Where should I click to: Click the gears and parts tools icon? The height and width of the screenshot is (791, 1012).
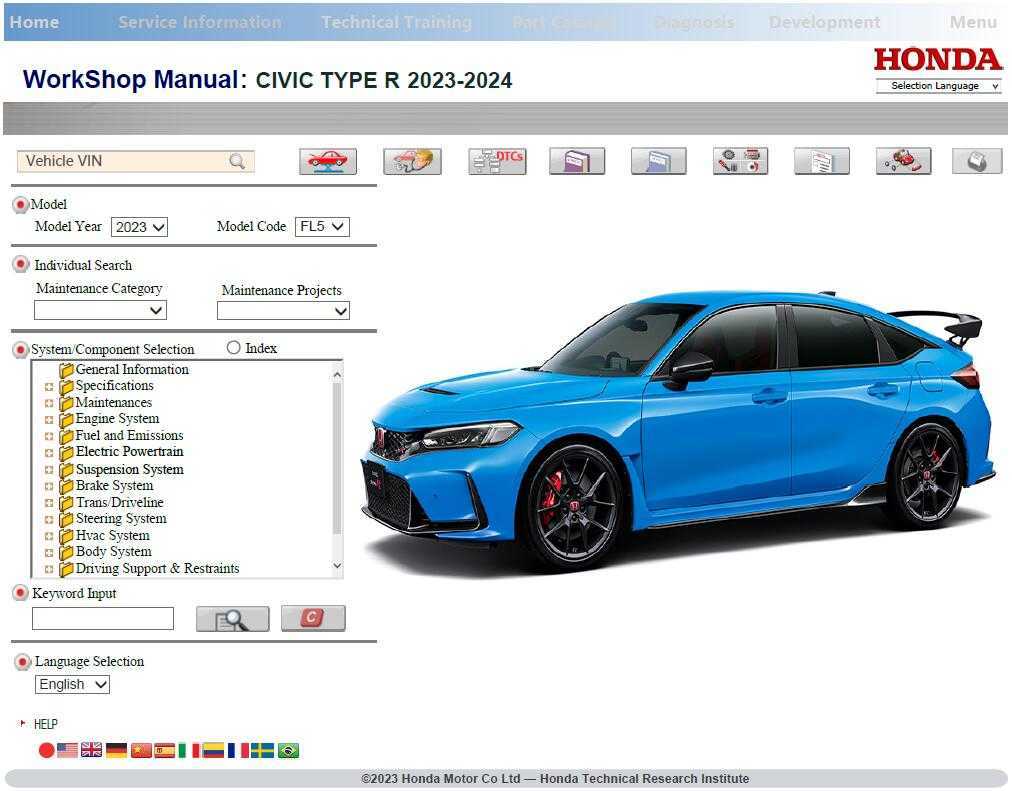740,161
